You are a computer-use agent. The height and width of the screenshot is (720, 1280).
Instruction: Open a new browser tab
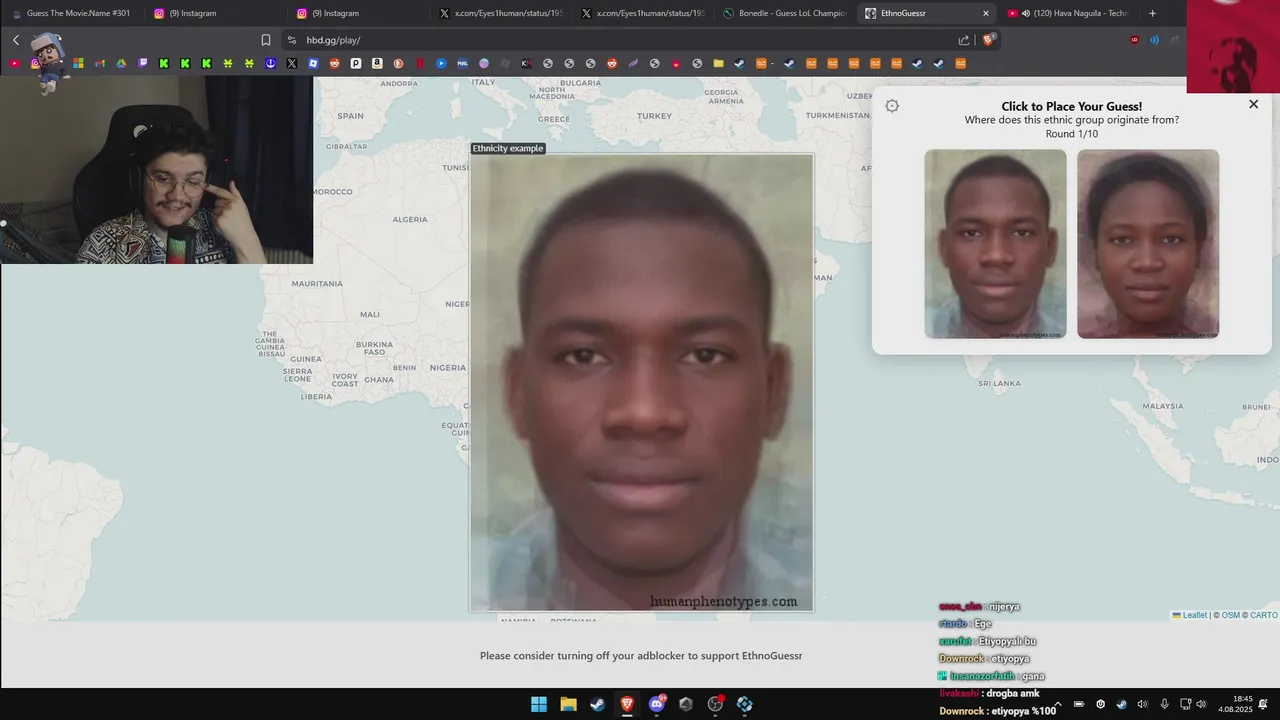[1152, 13]
